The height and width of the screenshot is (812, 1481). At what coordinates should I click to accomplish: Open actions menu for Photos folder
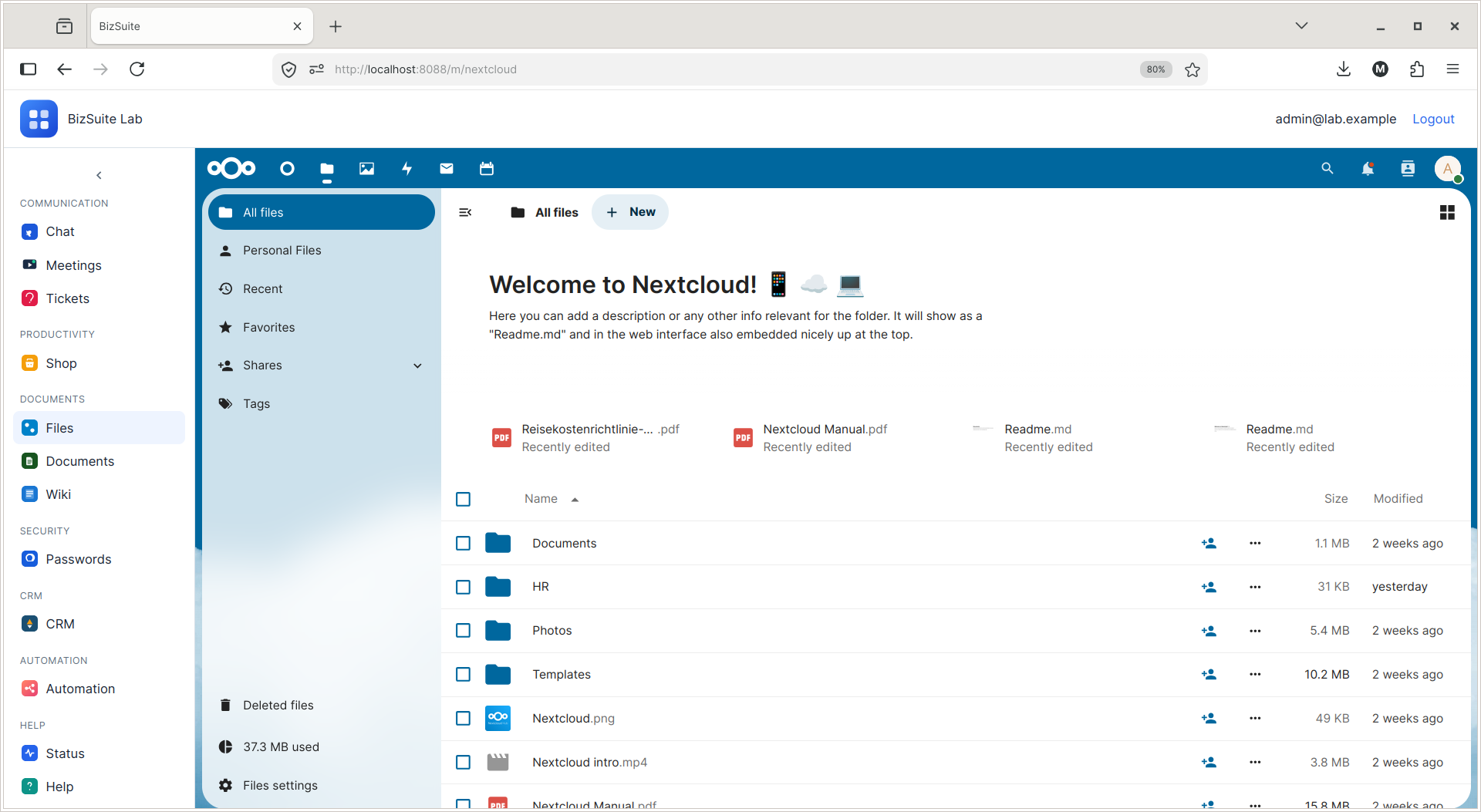point(1255,631)
